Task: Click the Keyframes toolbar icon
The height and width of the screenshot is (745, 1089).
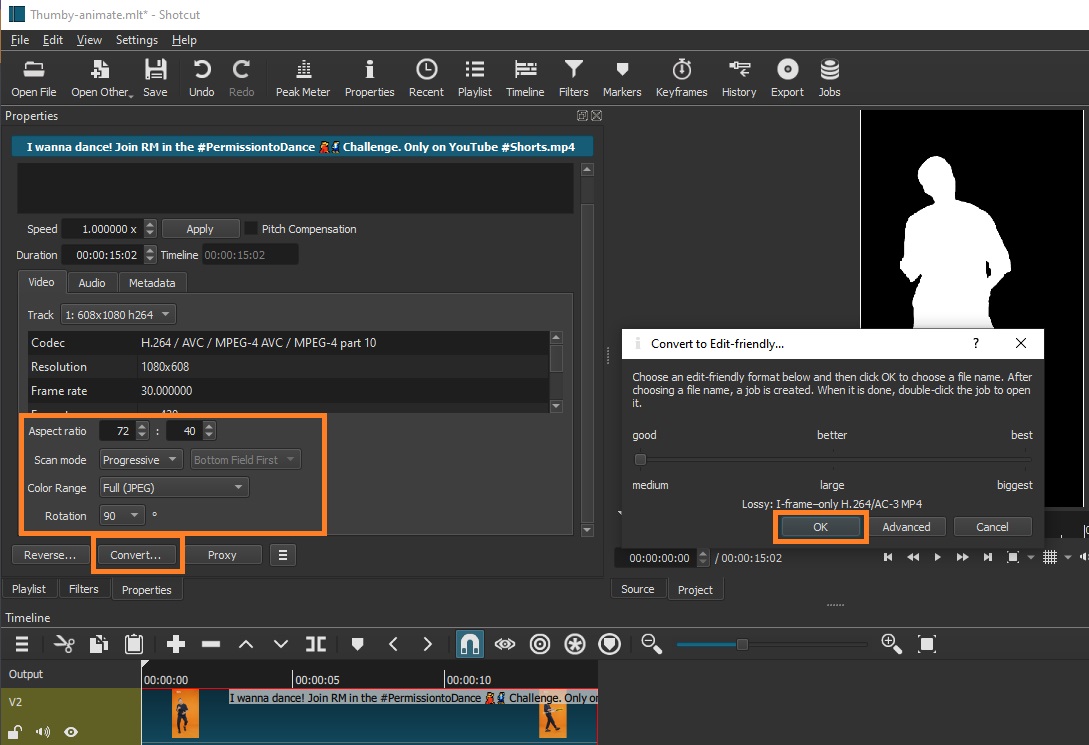Action: tap(681, 78)
